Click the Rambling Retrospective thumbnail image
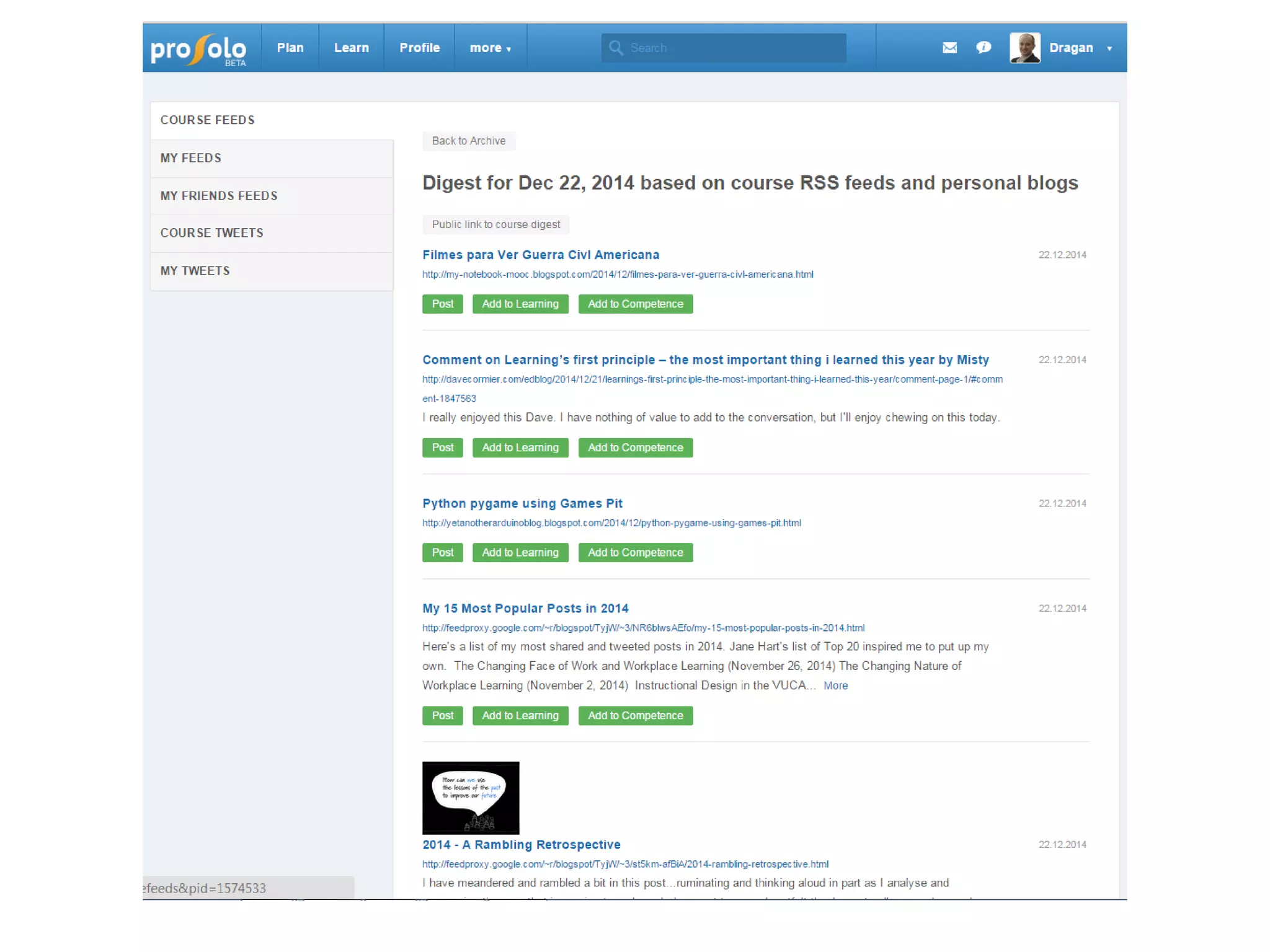Image resolution: width=1270 pixels, height=952 pixels. [471, 798]
